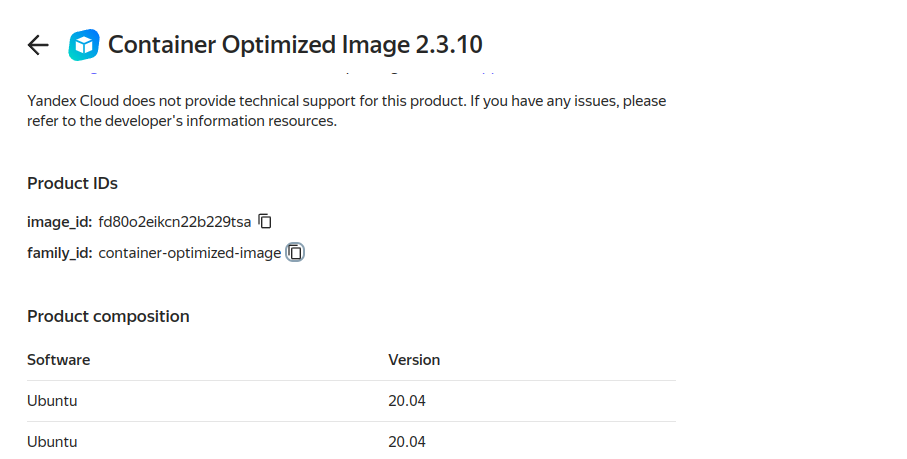The width and height of the screenshot is (907, 459).
Task: Select the second Ubuntu table row
Action: click(52, 442)
